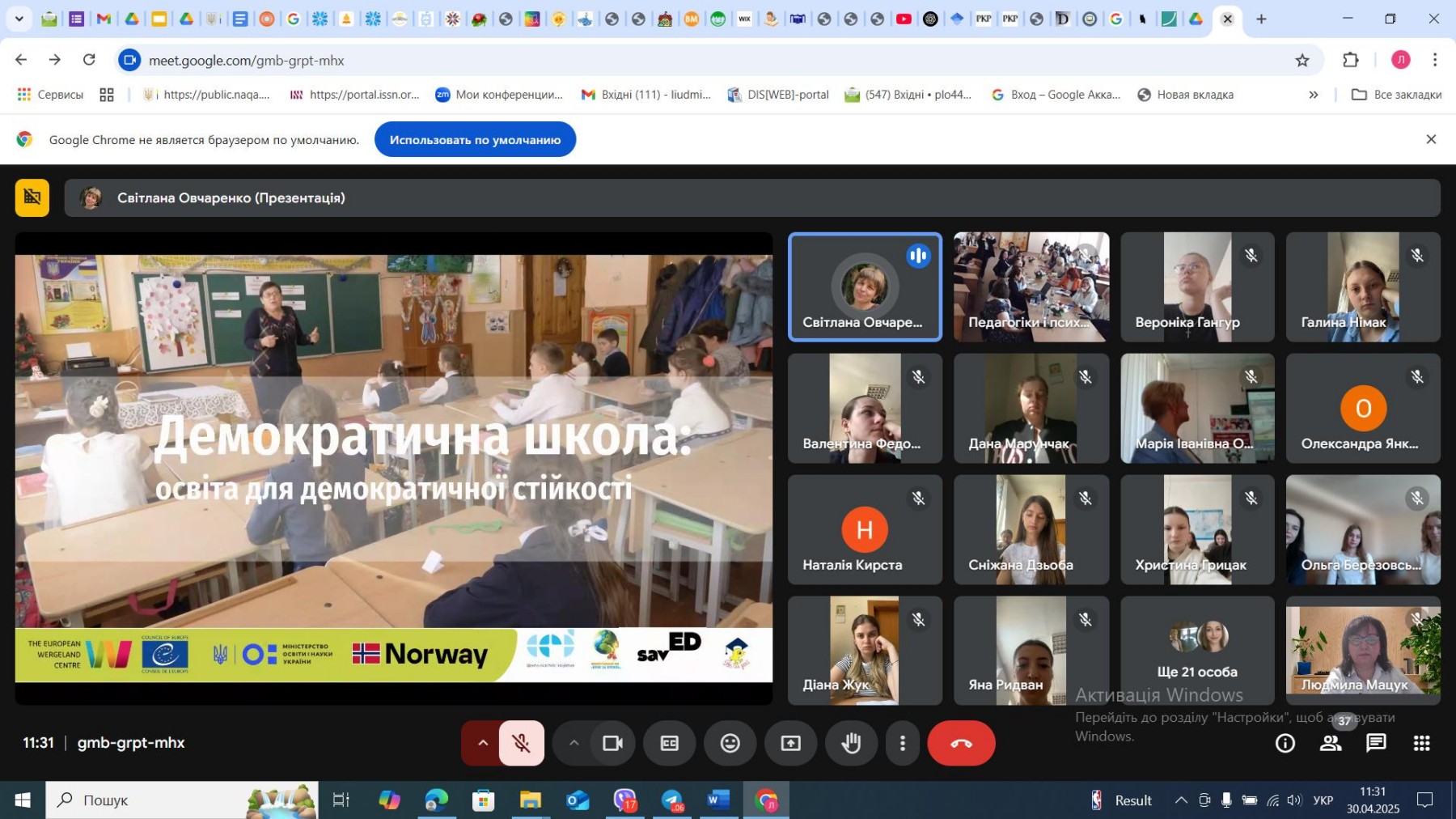Raise hand in the meeting

(x=851, y=743)
